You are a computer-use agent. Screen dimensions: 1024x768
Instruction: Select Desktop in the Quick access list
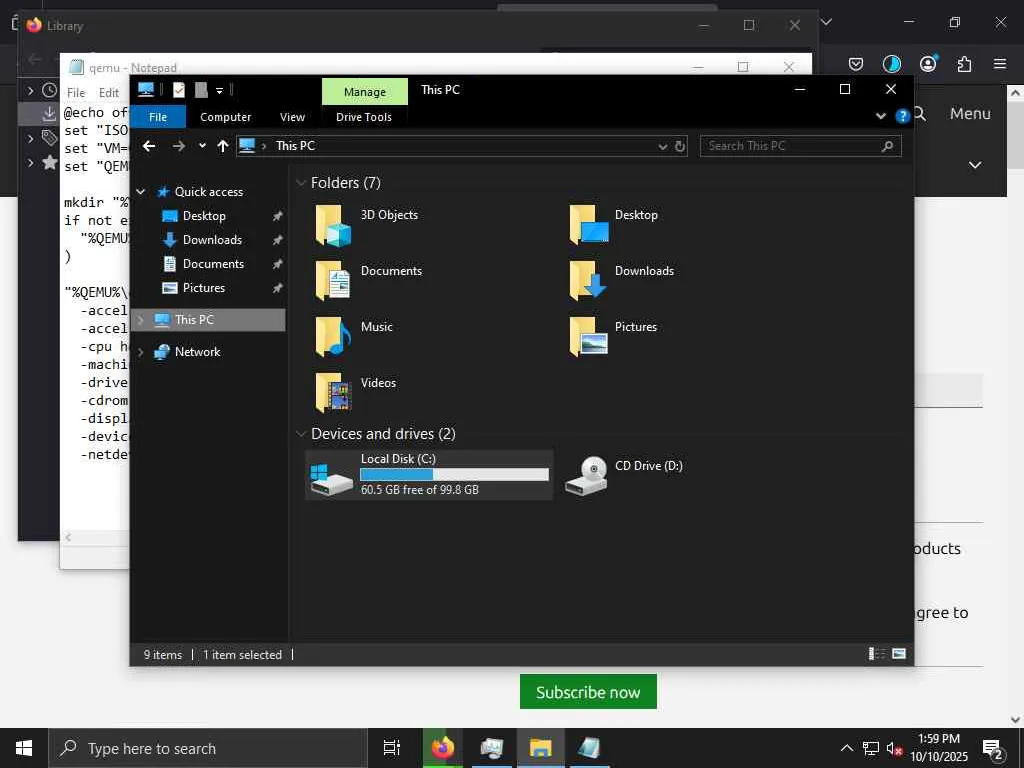(x=204, y=216)
